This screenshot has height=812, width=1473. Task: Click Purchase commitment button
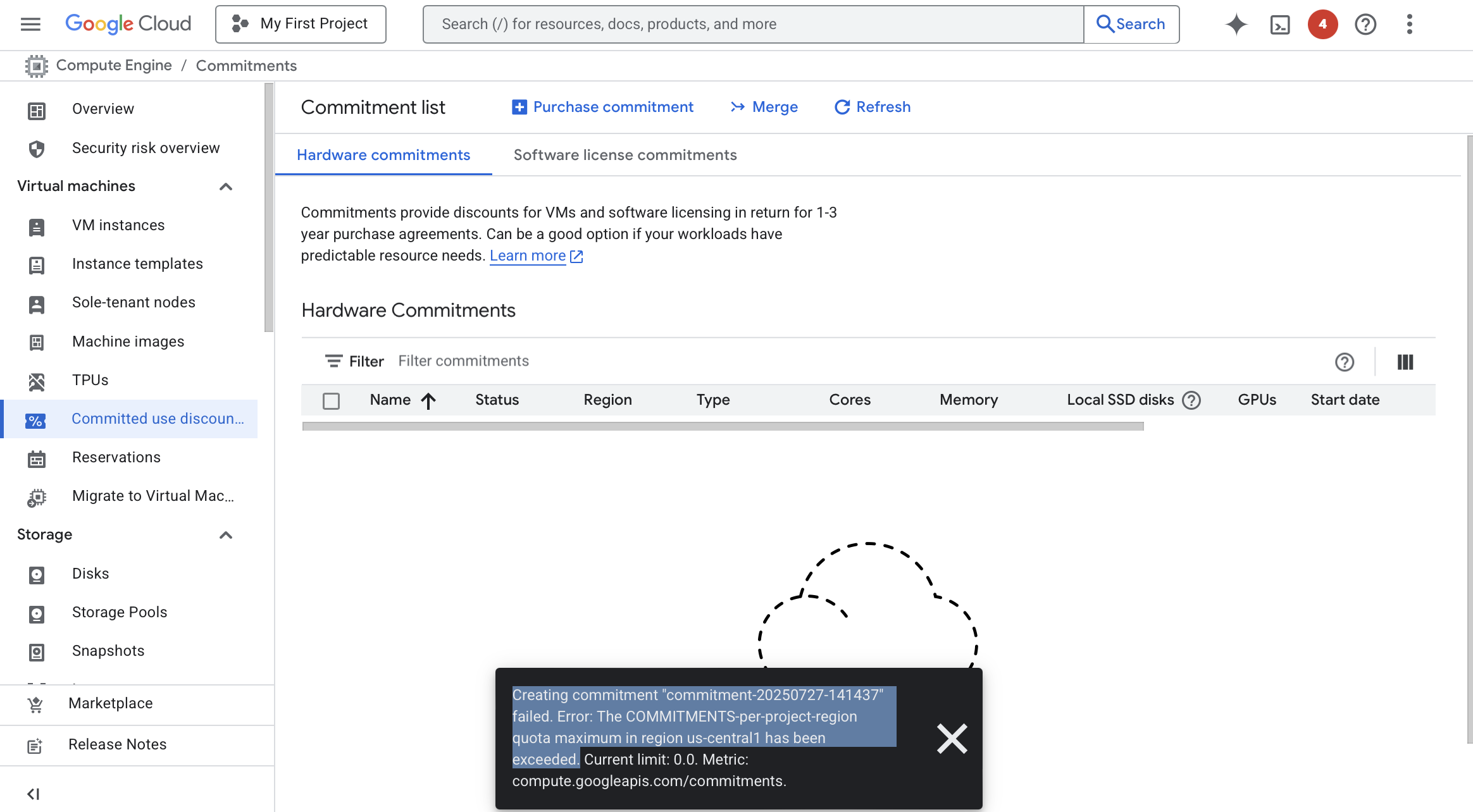pos(602,107)
